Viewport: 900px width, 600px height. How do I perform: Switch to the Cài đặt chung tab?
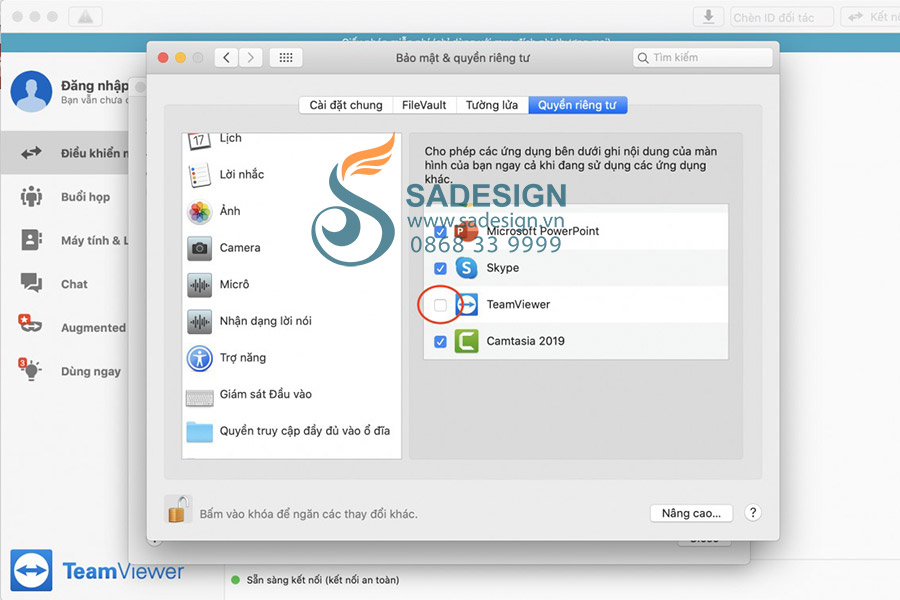click(x=346, y=105)
